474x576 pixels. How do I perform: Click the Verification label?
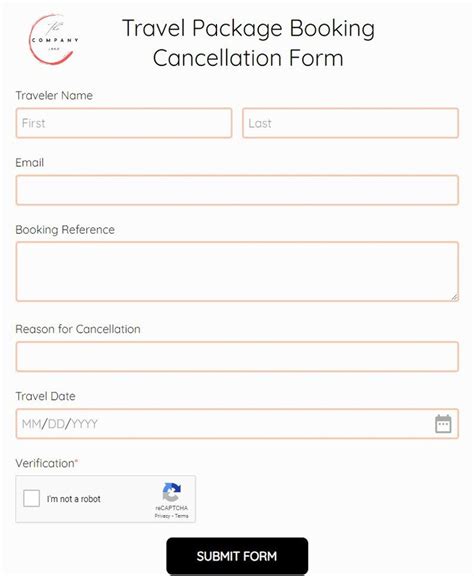[45, 463]
